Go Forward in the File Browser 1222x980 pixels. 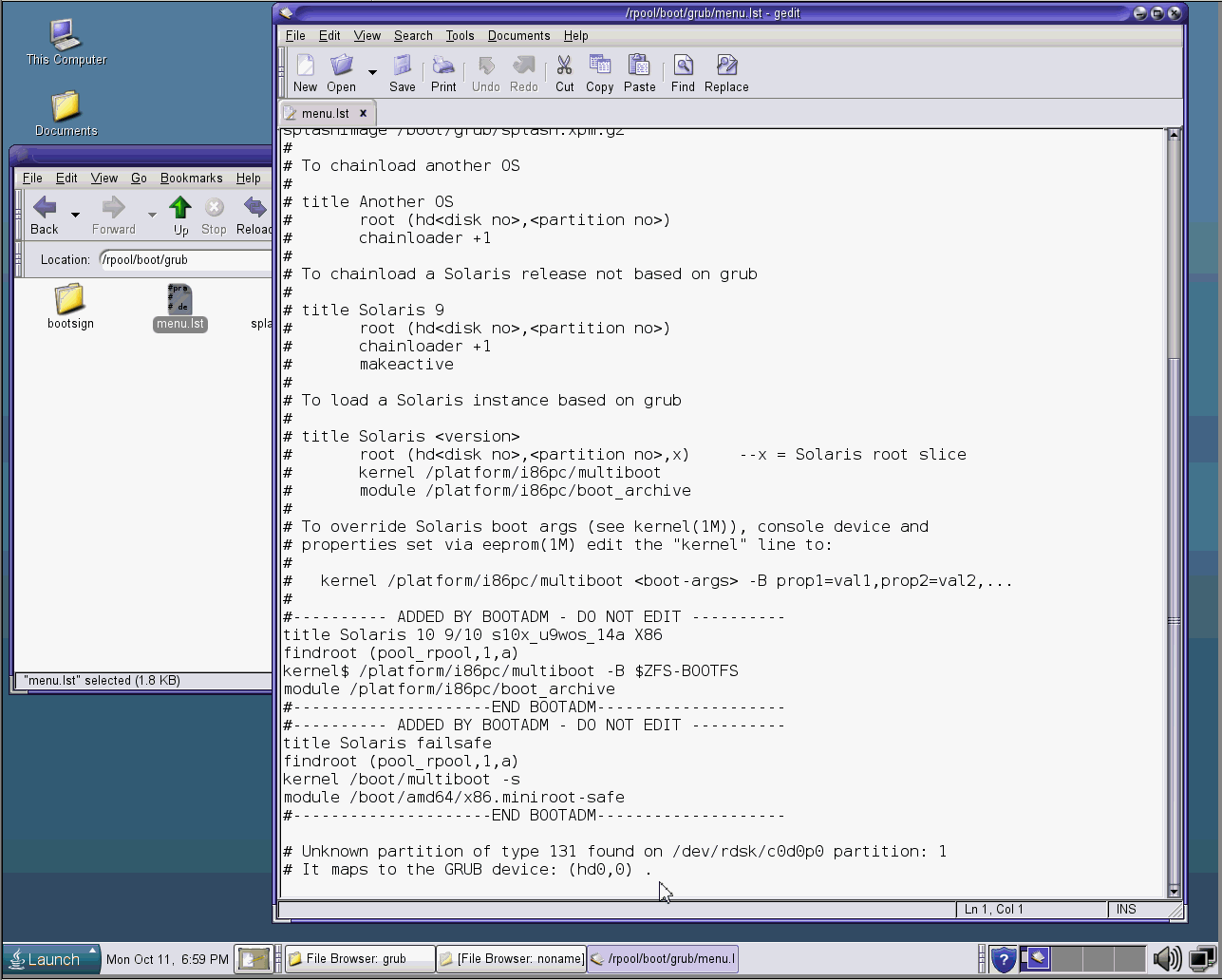[x=114, y=216]
